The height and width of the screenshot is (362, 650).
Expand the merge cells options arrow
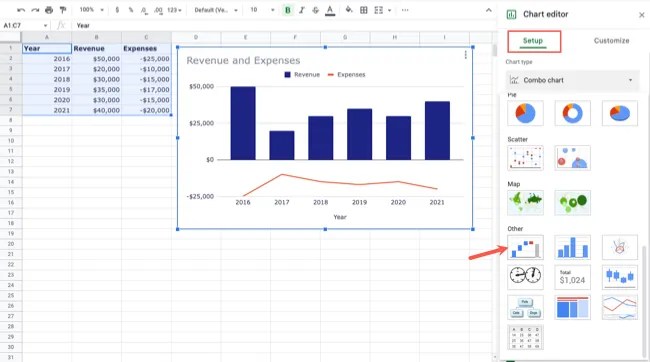pyautogui.click(x=389, y=10)
